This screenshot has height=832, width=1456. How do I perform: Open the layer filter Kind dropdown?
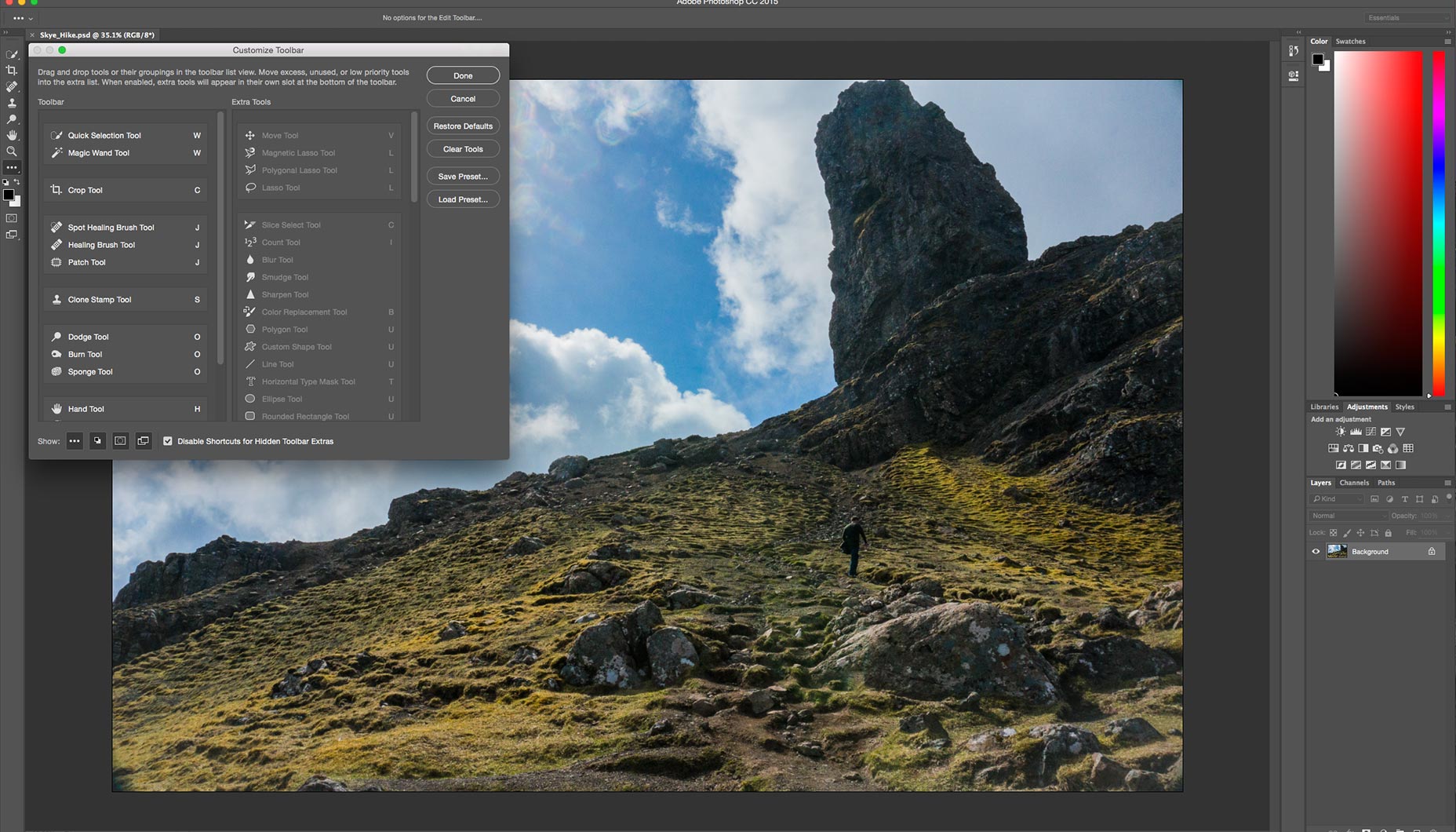coord(1337,499)
